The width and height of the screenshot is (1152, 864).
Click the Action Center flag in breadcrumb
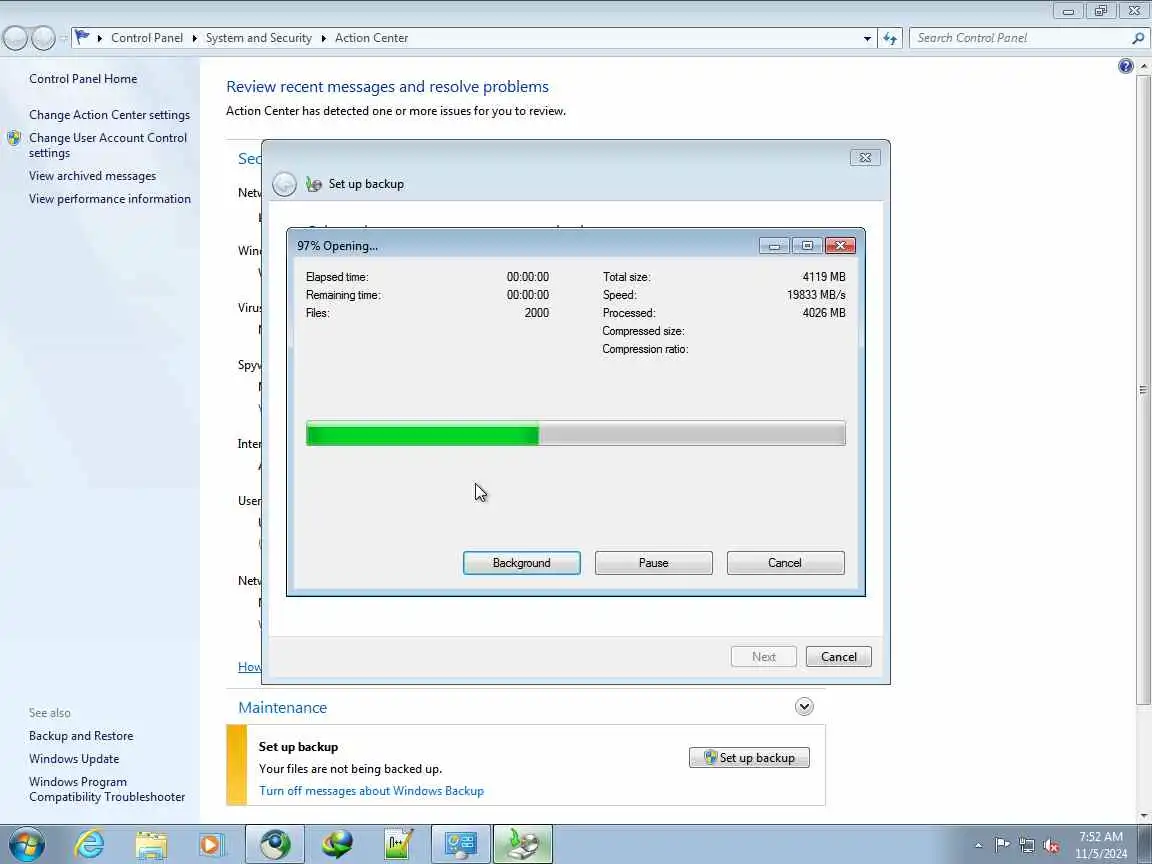click(x=82, y=37)
